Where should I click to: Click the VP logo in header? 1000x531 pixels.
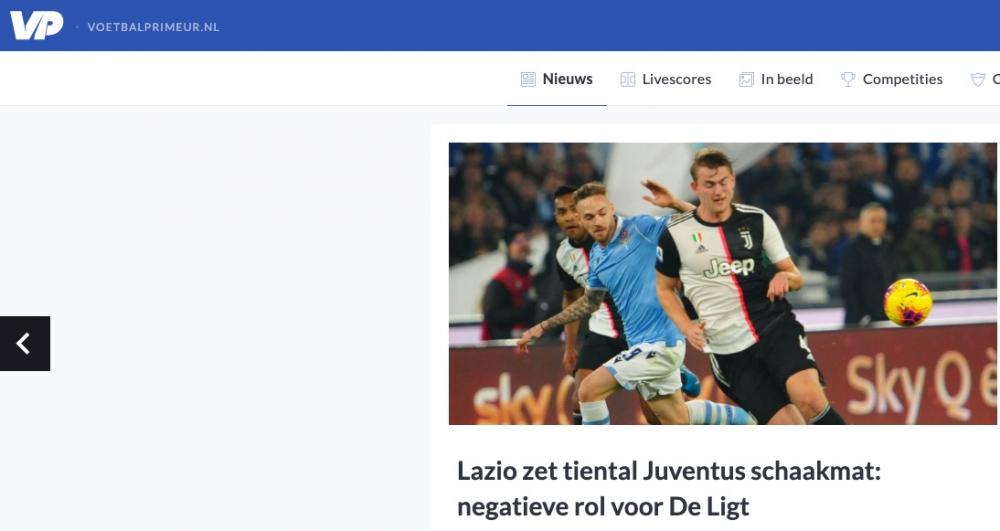pyautogui.click(x=36, y=25)
